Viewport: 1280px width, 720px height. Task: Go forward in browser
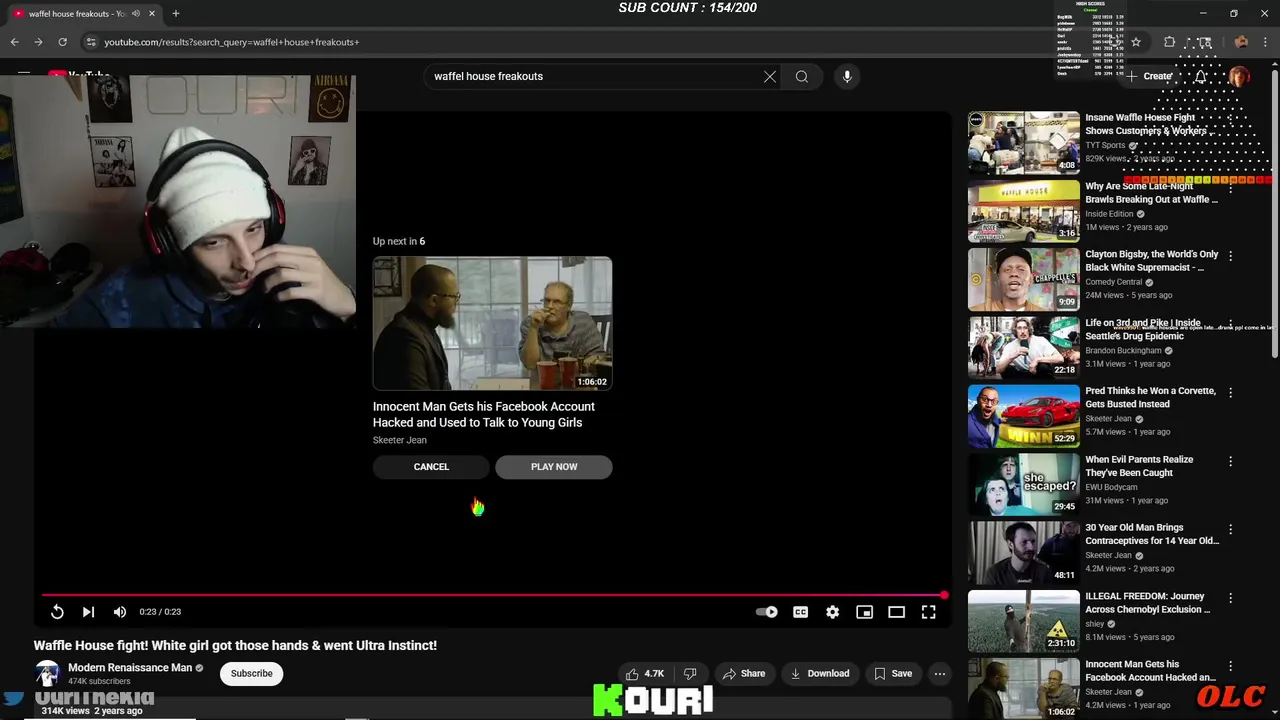pyautogui.click(x=38, y=42)
